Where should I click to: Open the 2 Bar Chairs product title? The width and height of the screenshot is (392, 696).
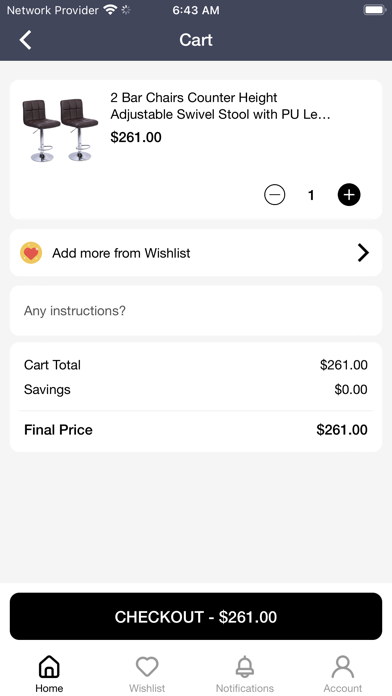pyautogui.click(x=220, y=106)
